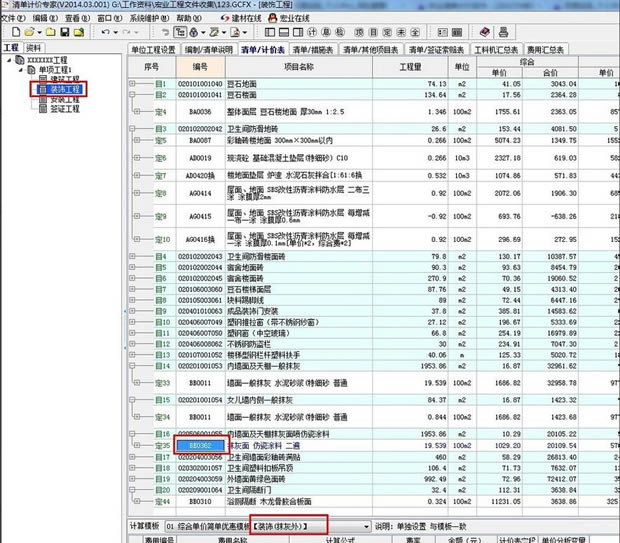Click code cell AG0414

pos(200,193)
